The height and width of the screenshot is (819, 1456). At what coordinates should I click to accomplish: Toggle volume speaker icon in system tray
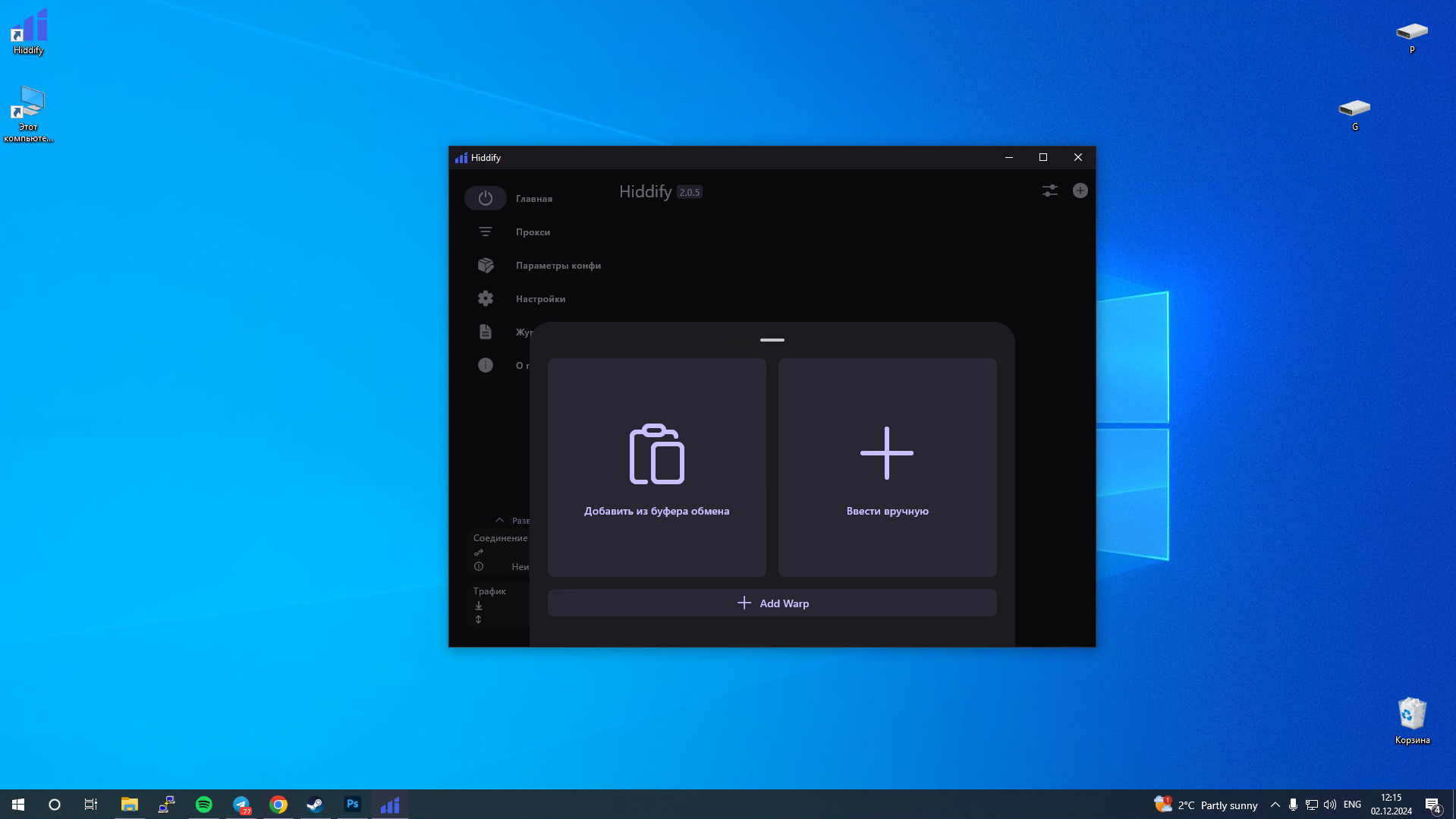1329,805
